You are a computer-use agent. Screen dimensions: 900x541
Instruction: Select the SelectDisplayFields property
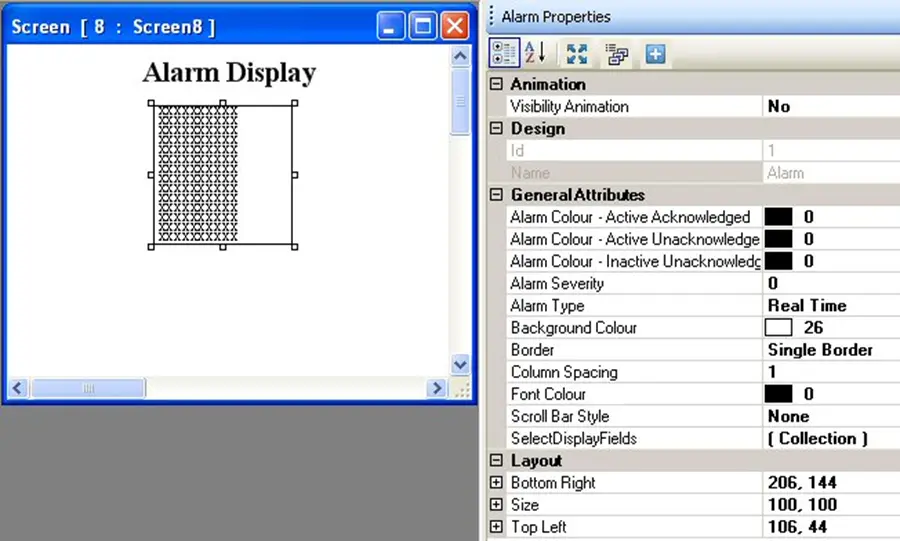[x=573, y=438]
